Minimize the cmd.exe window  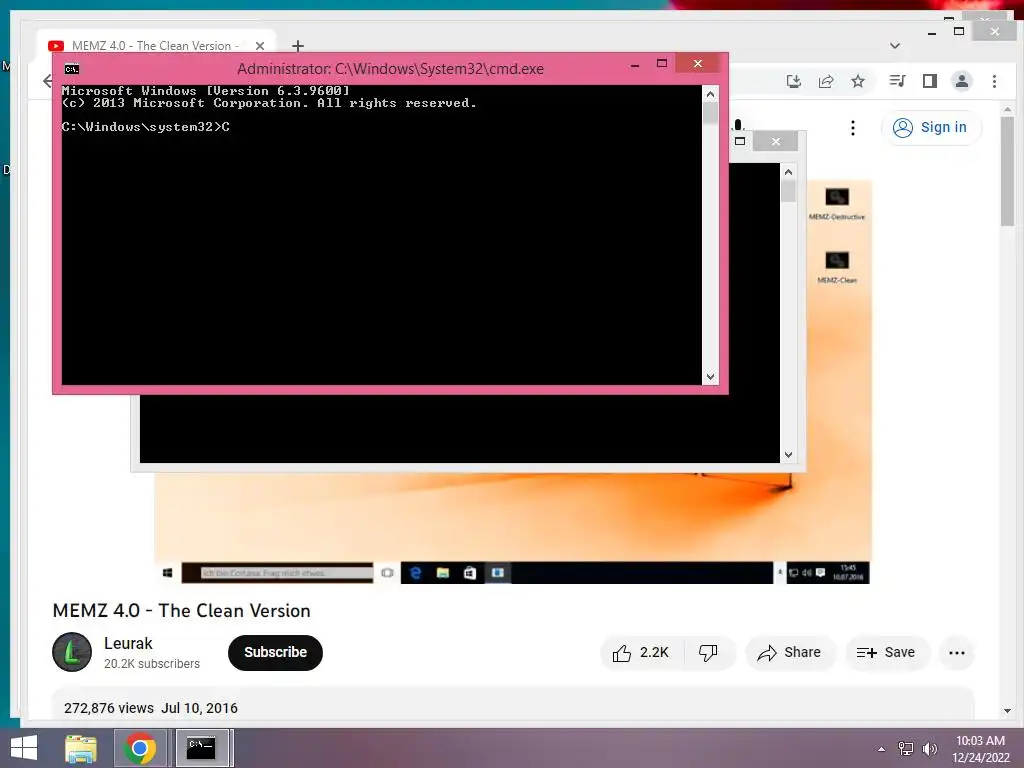635,65
